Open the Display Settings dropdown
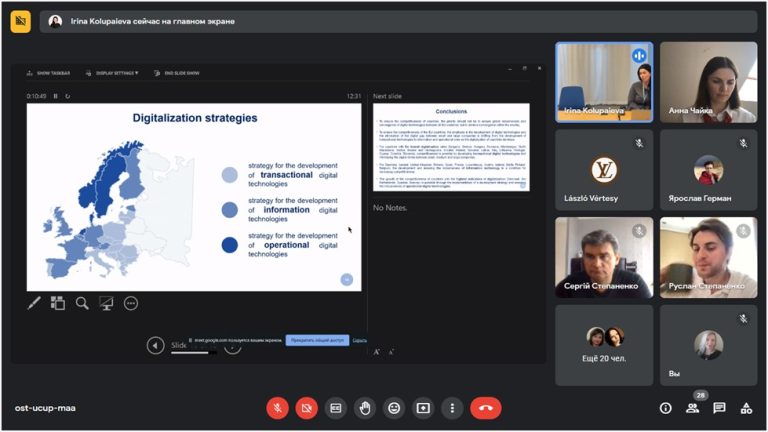The width and height of the screenshot is (768, 432). point(112,73)
